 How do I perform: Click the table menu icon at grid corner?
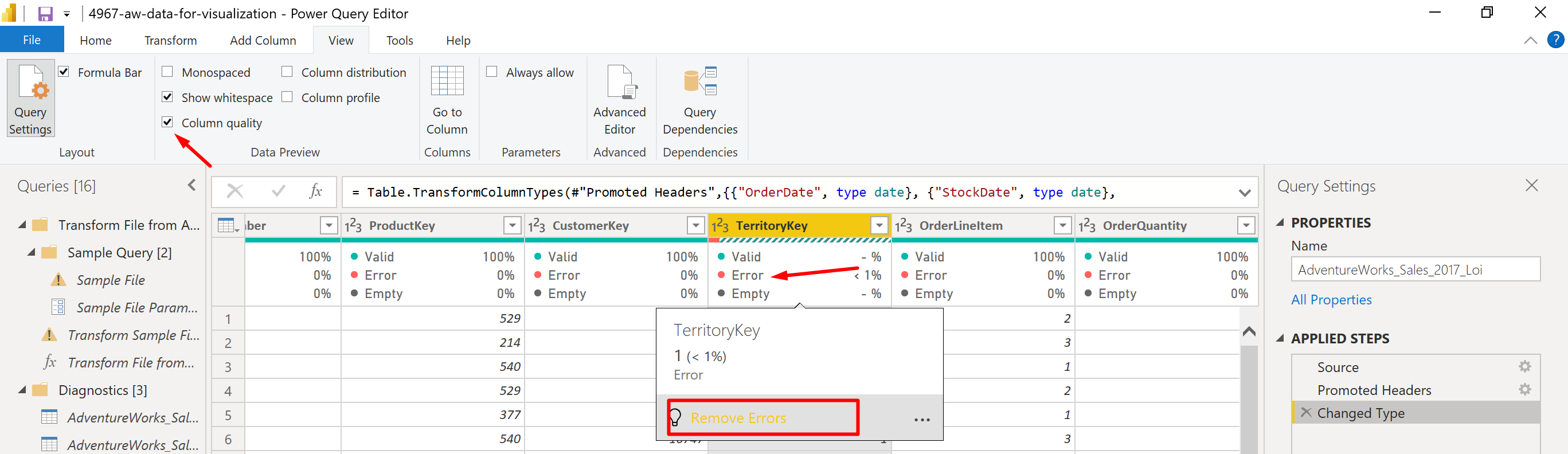point(228,225)
